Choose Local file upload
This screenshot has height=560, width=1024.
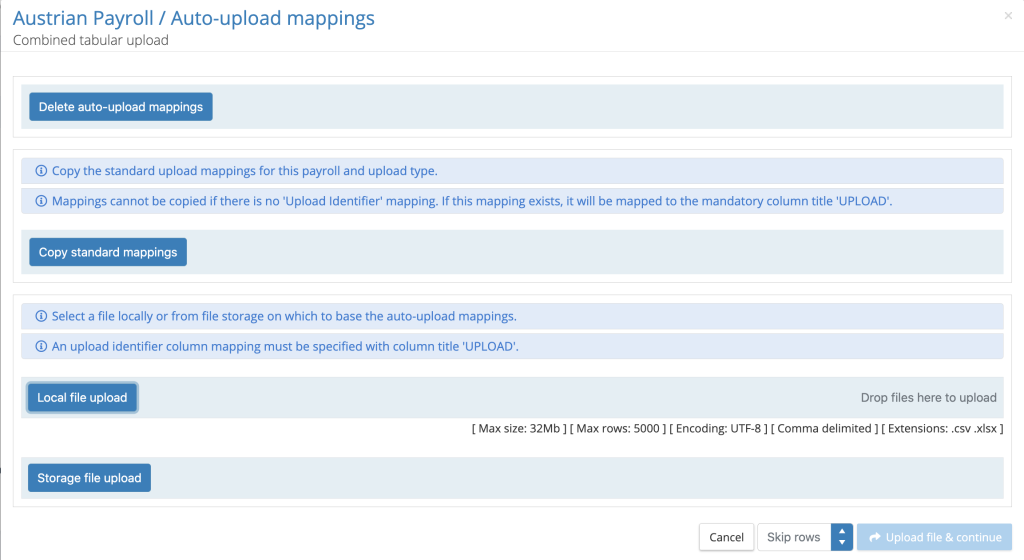(x=82, y=398)
